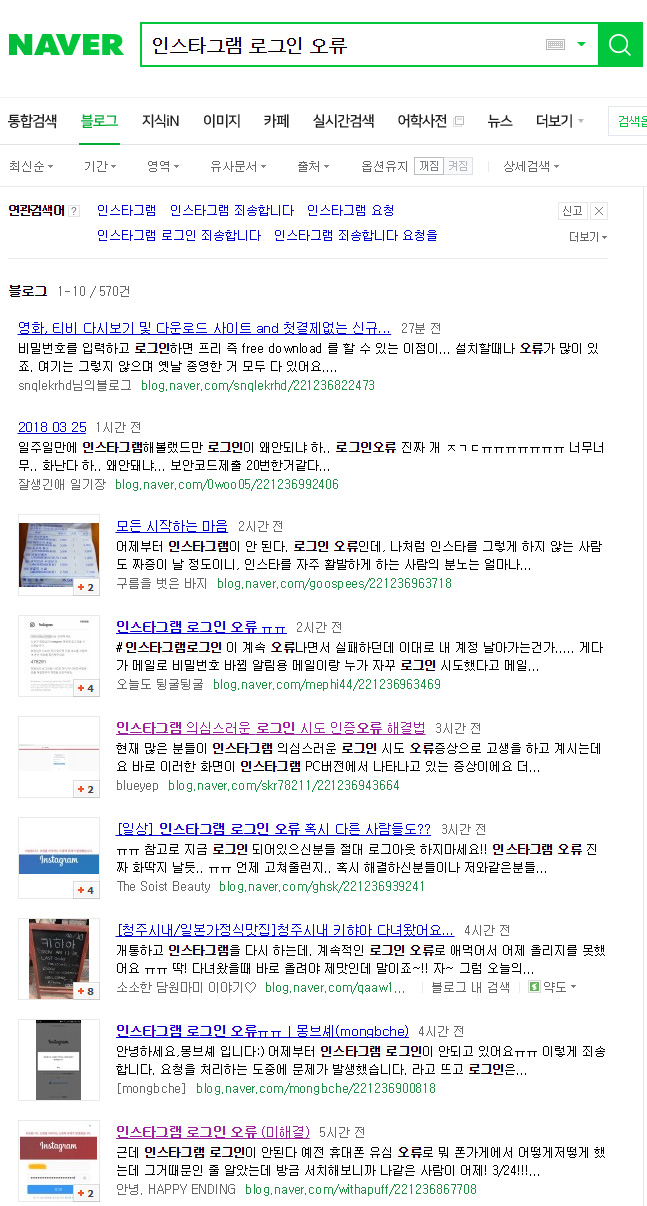Open blog post 영화, 티비 다시보기 및 다운로드
This screenshot has height=1206, width=647.
[204, 328]
